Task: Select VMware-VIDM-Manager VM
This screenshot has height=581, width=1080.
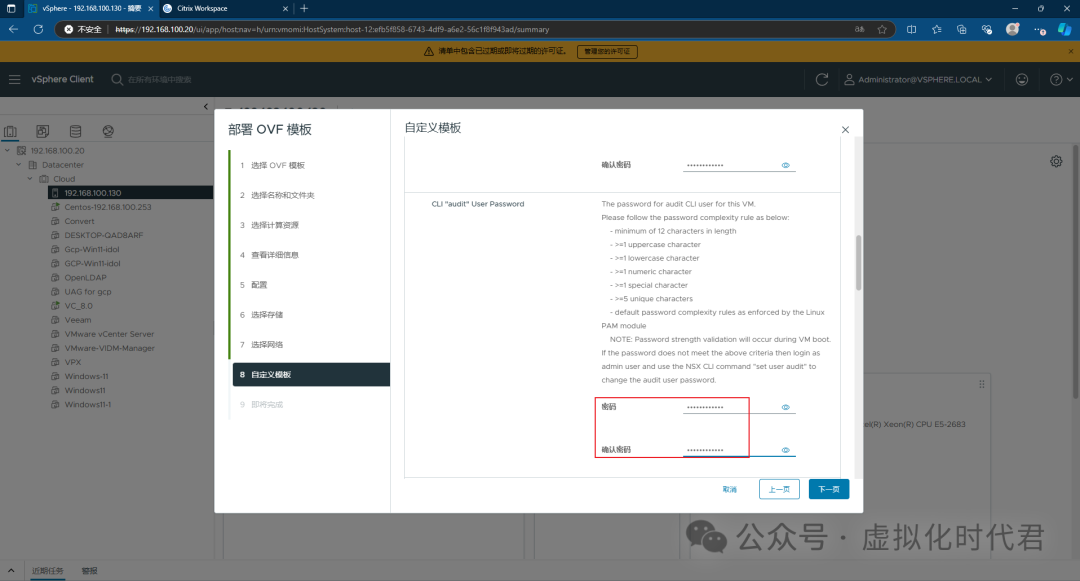Action: (109, 348)
